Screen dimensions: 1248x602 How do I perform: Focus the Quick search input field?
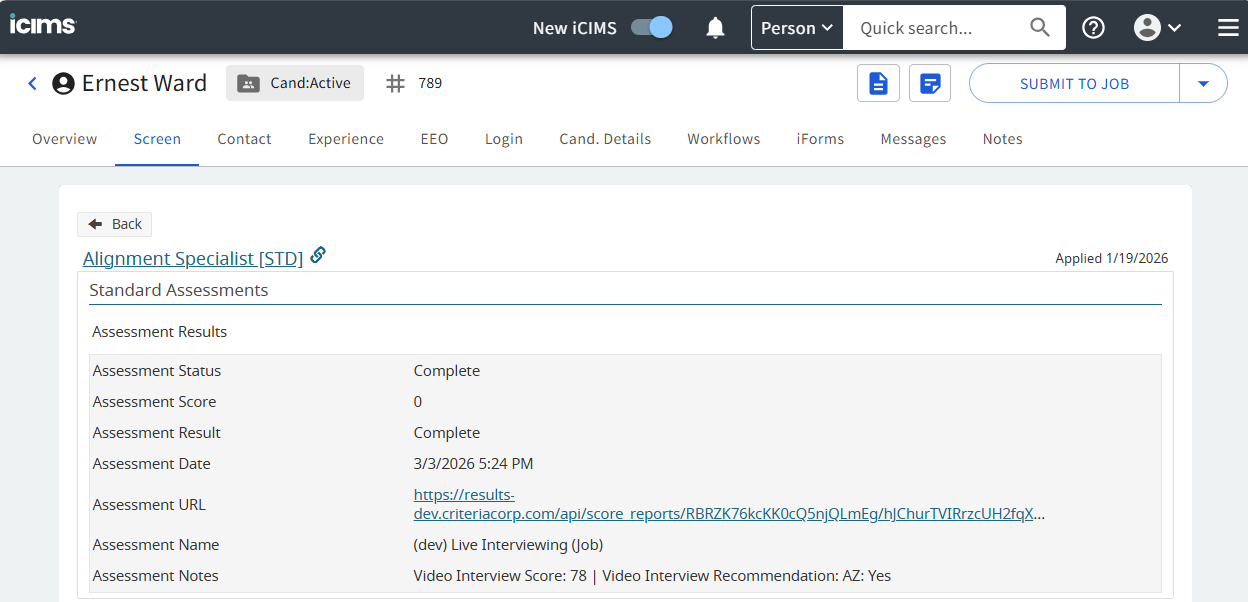click(935, 28)
